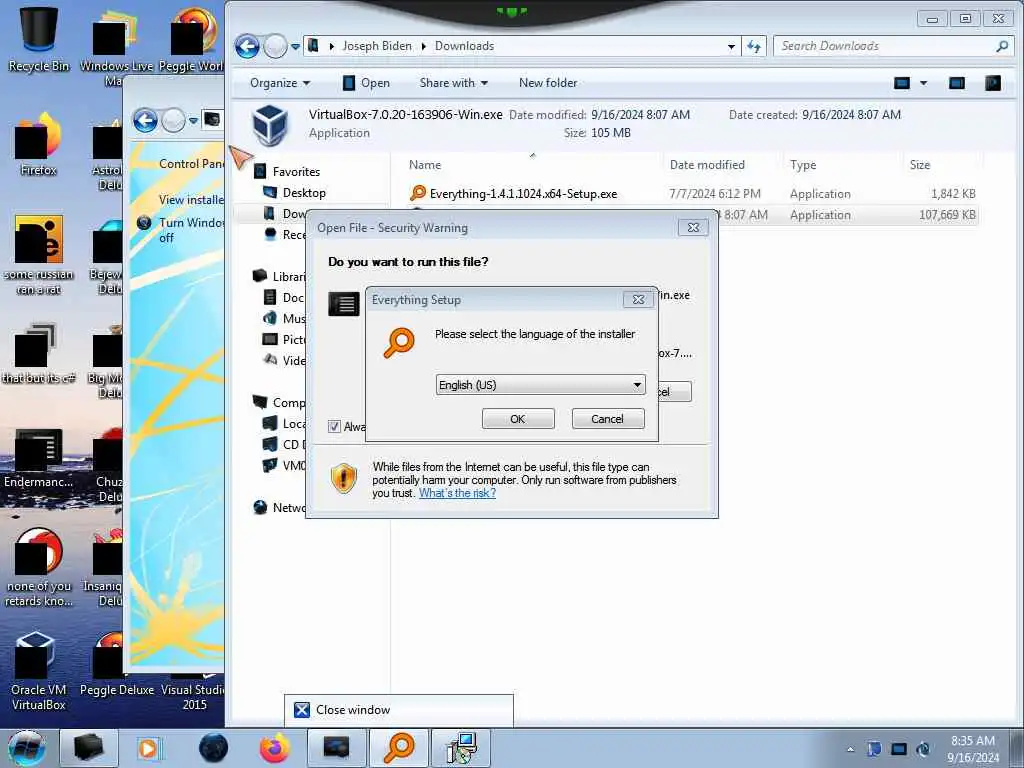Open the English (US) language dropdown
1024x768 pixels.
tap(540, 385)
